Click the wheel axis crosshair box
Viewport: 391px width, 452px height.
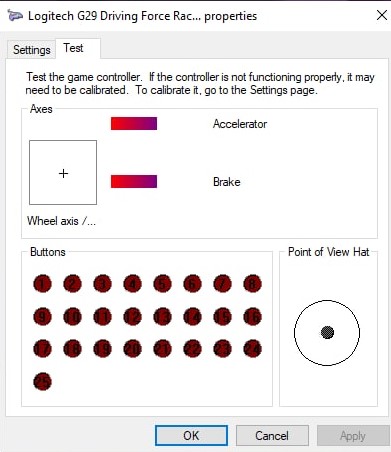[x=63, y=172]
